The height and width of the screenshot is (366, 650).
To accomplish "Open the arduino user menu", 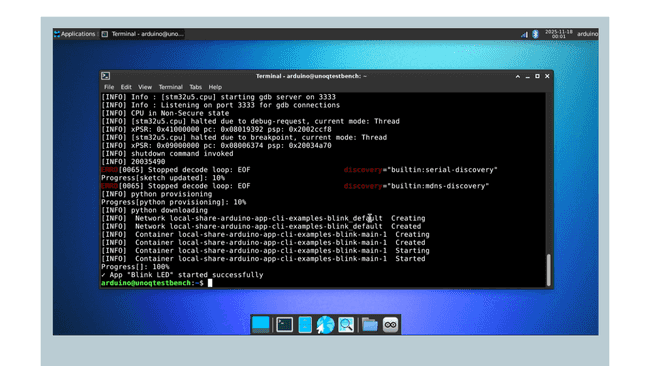I will (x=587, y=34).
